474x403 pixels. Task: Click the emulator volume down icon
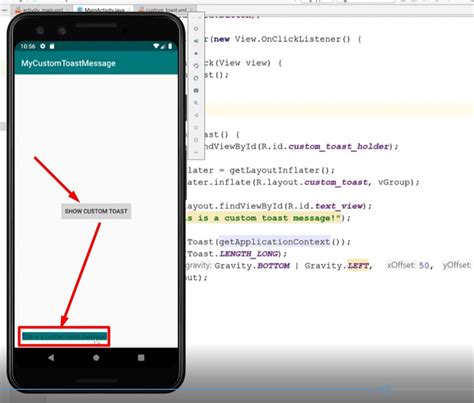pyautogui.click(x=196, y=53)
